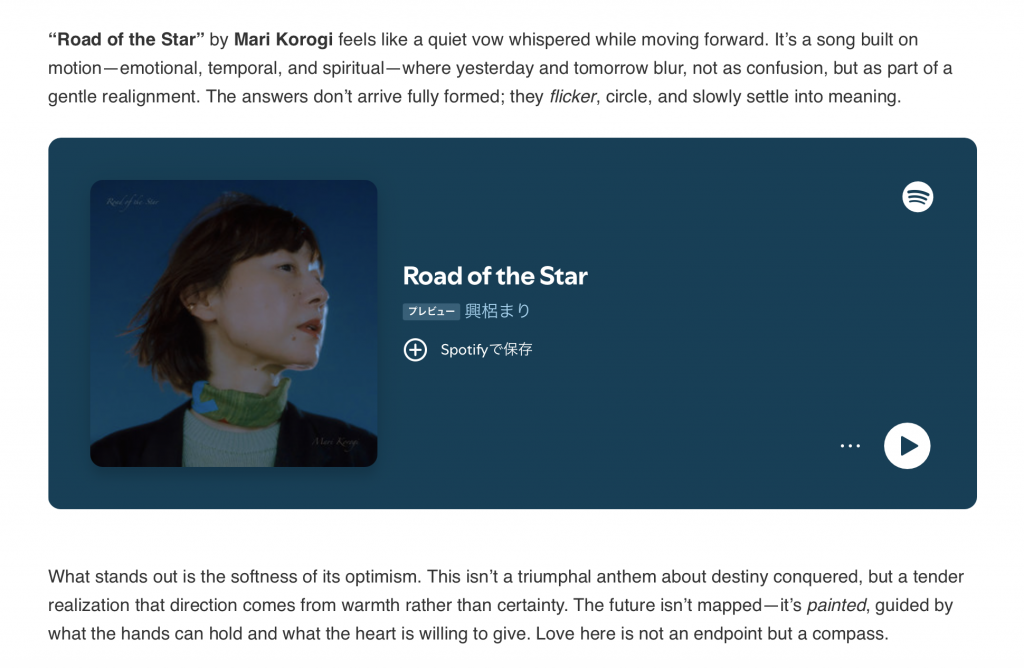Open the three-dot more options menu
The height and width of the screenshot is (668, 1024).
(x=850, y=446)
